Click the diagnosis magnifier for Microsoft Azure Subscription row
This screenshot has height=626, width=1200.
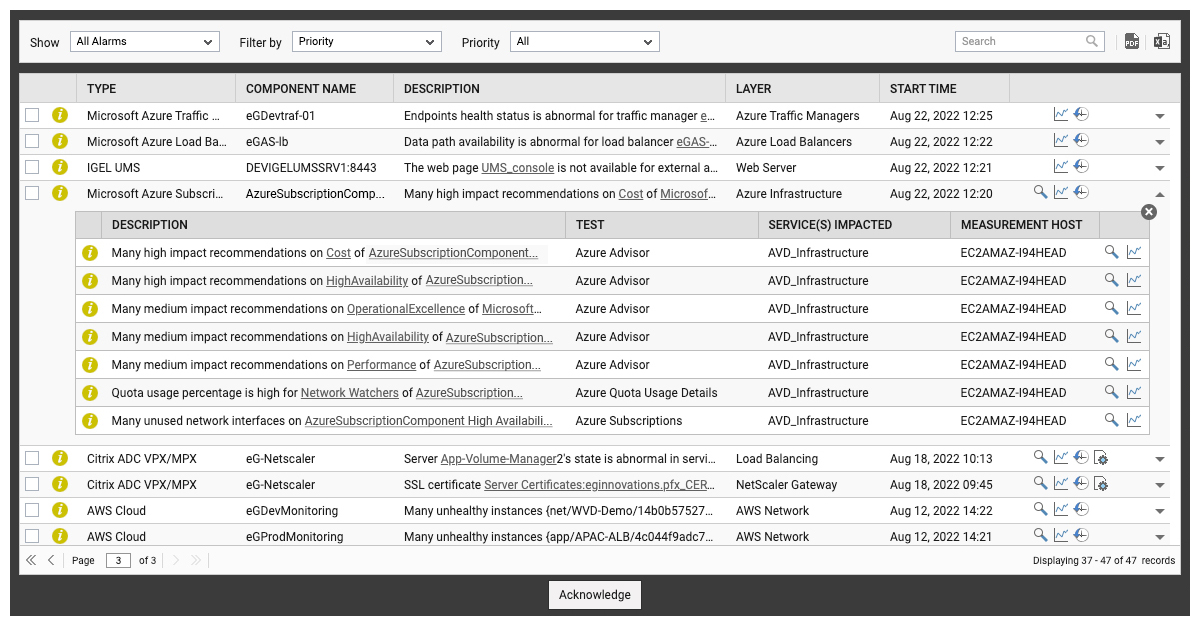coord(1041,192)
